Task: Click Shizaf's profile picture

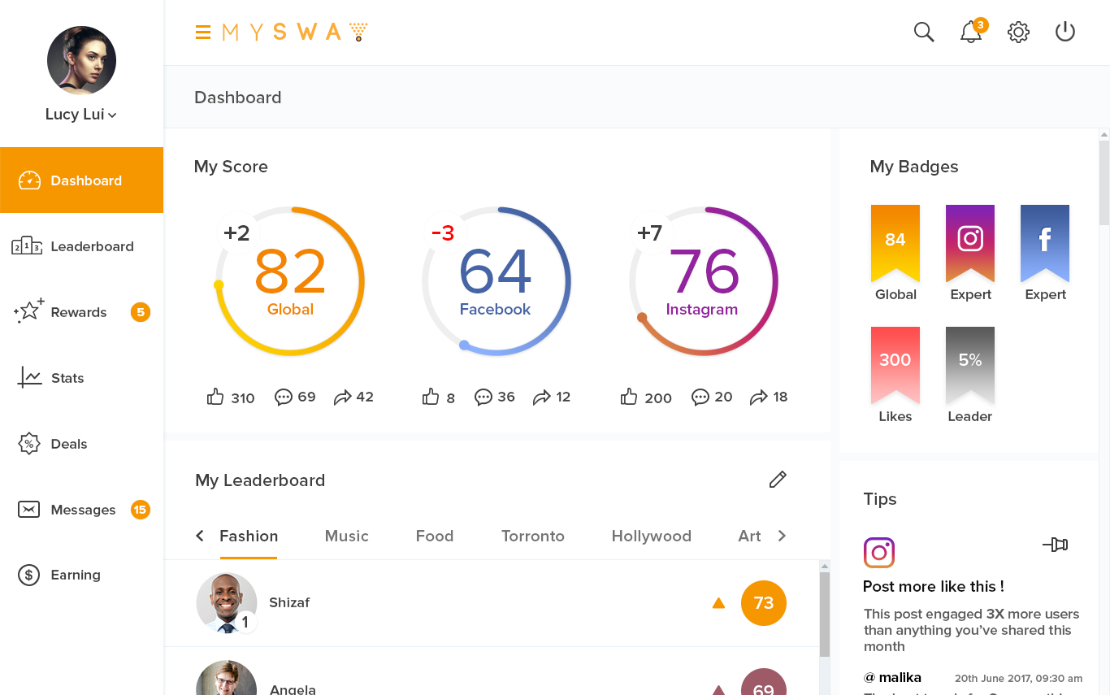Action: [x=227, y=603]
